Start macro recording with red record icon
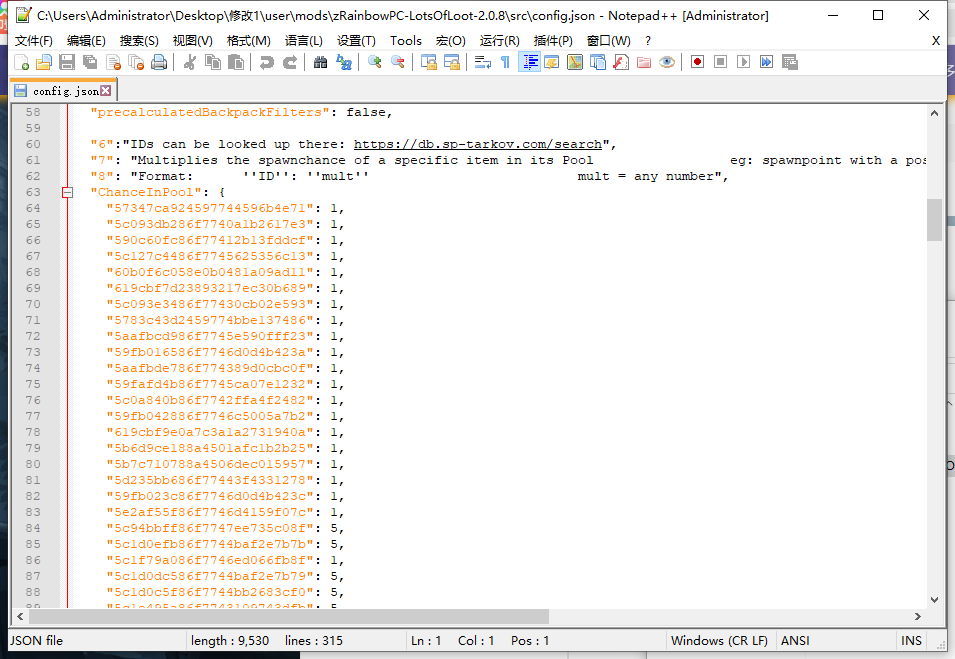 (x=697, y=62)
